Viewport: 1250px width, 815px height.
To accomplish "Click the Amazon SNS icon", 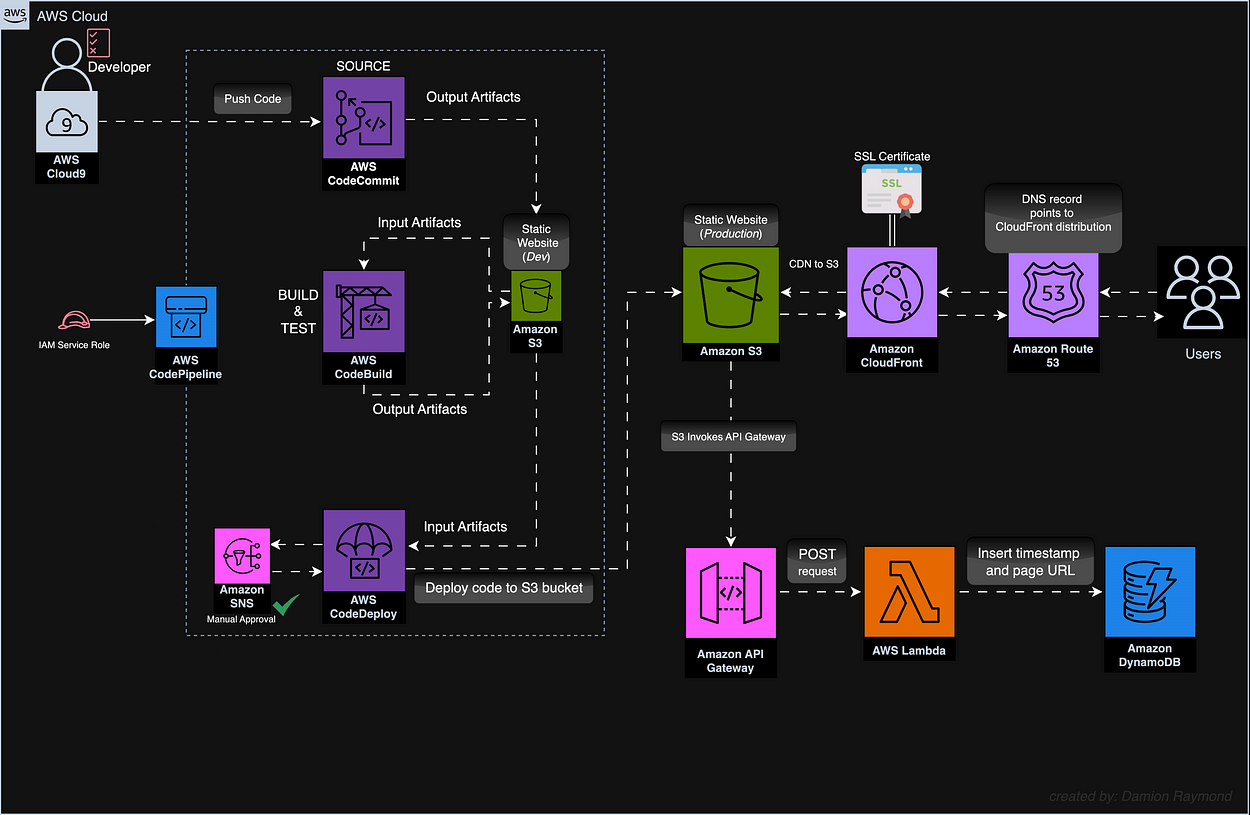I will pos(241,555).
